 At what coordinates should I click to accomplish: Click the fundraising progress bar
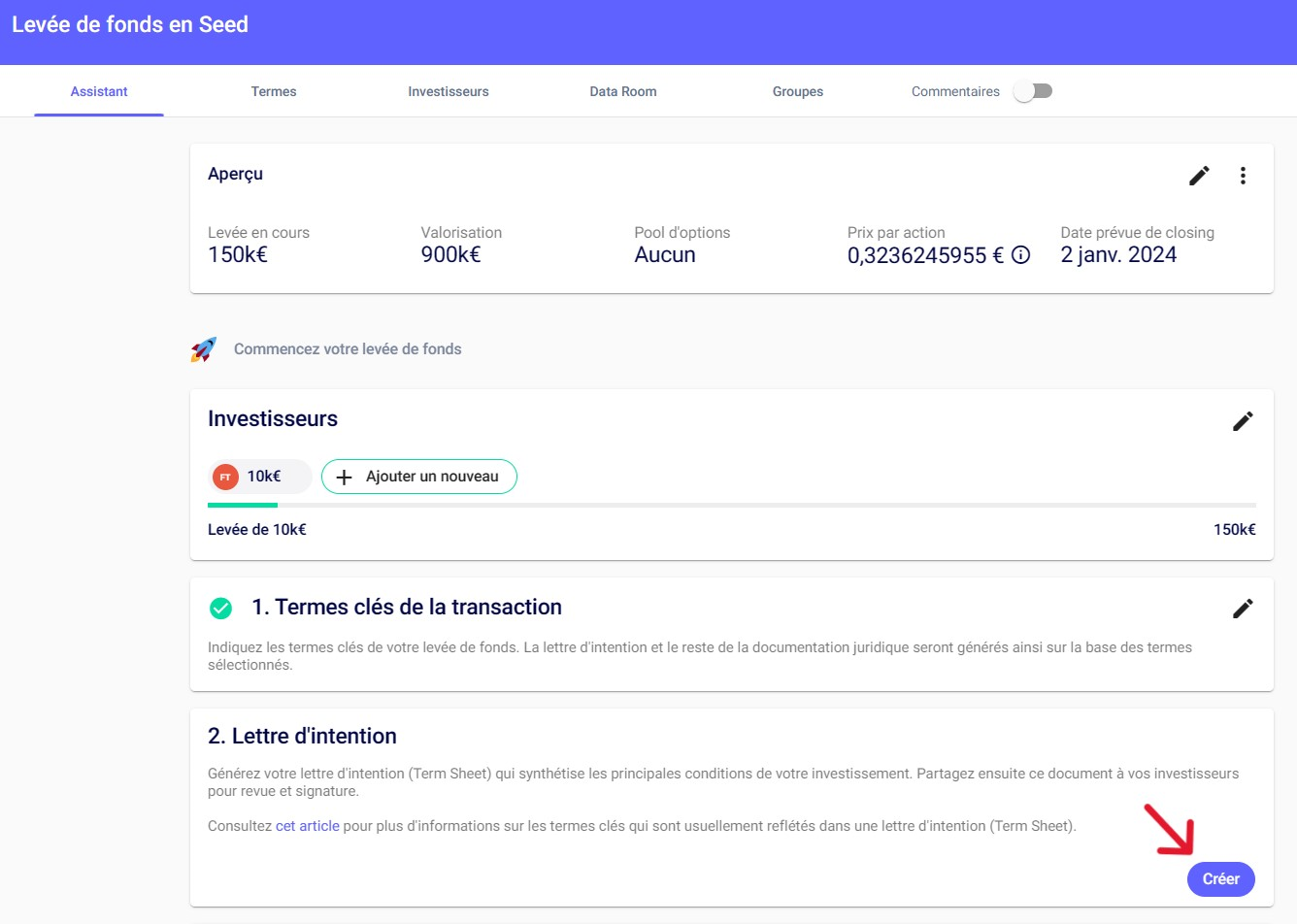(x=731, y=505)
